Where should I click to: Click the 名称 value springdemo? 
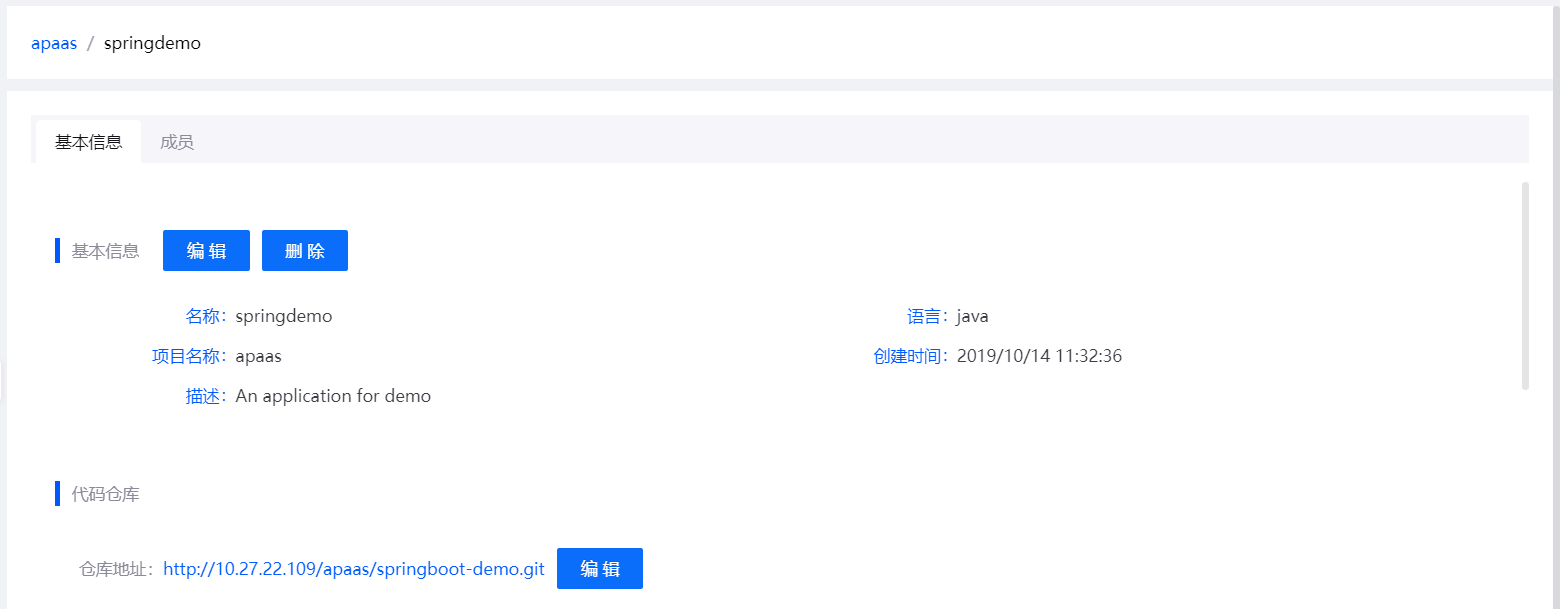click(x=284, y=316)
